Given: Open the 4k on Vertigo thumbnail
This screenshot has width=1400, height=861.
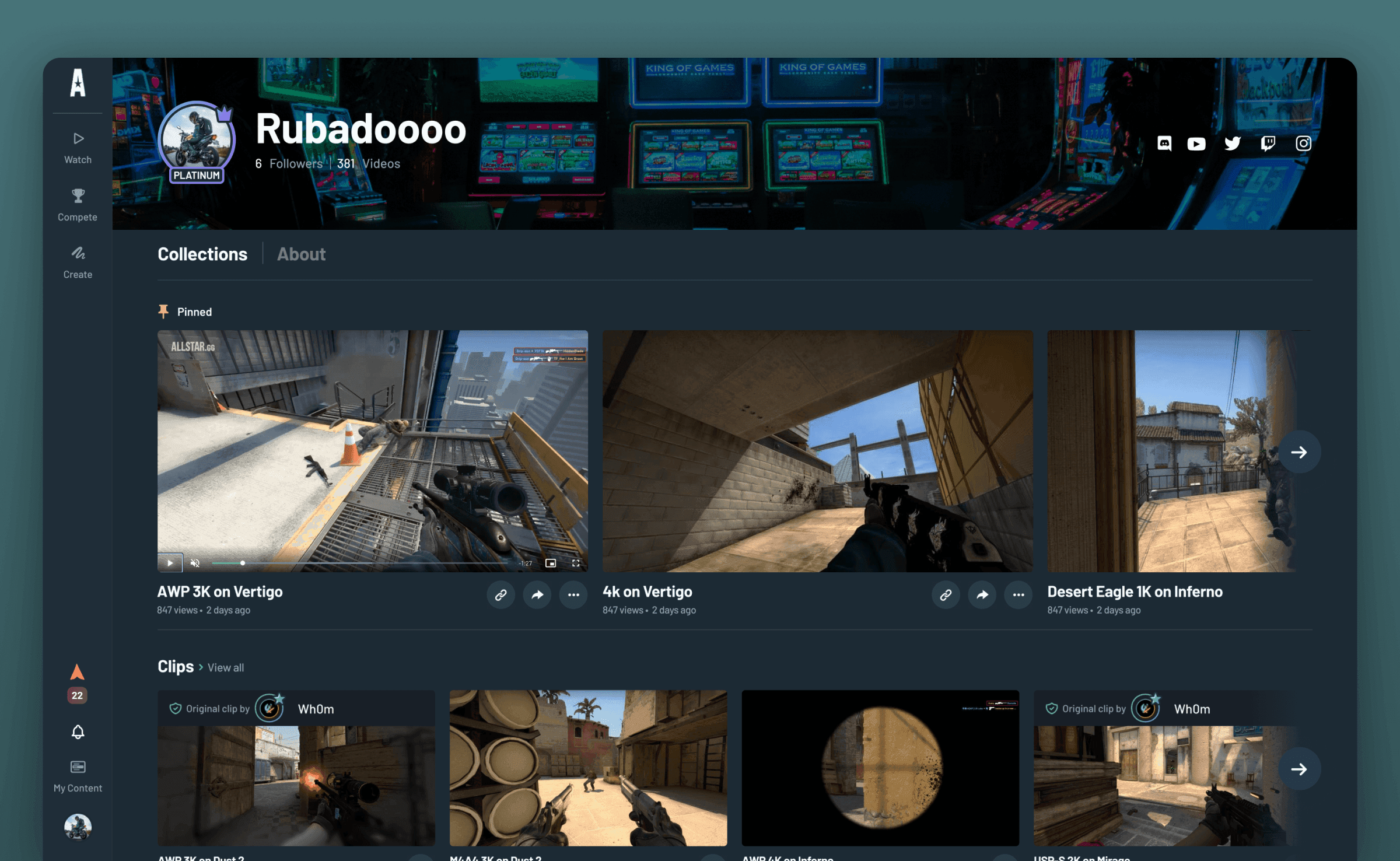Looking at the screenshot, I should (x=817, y=451).
